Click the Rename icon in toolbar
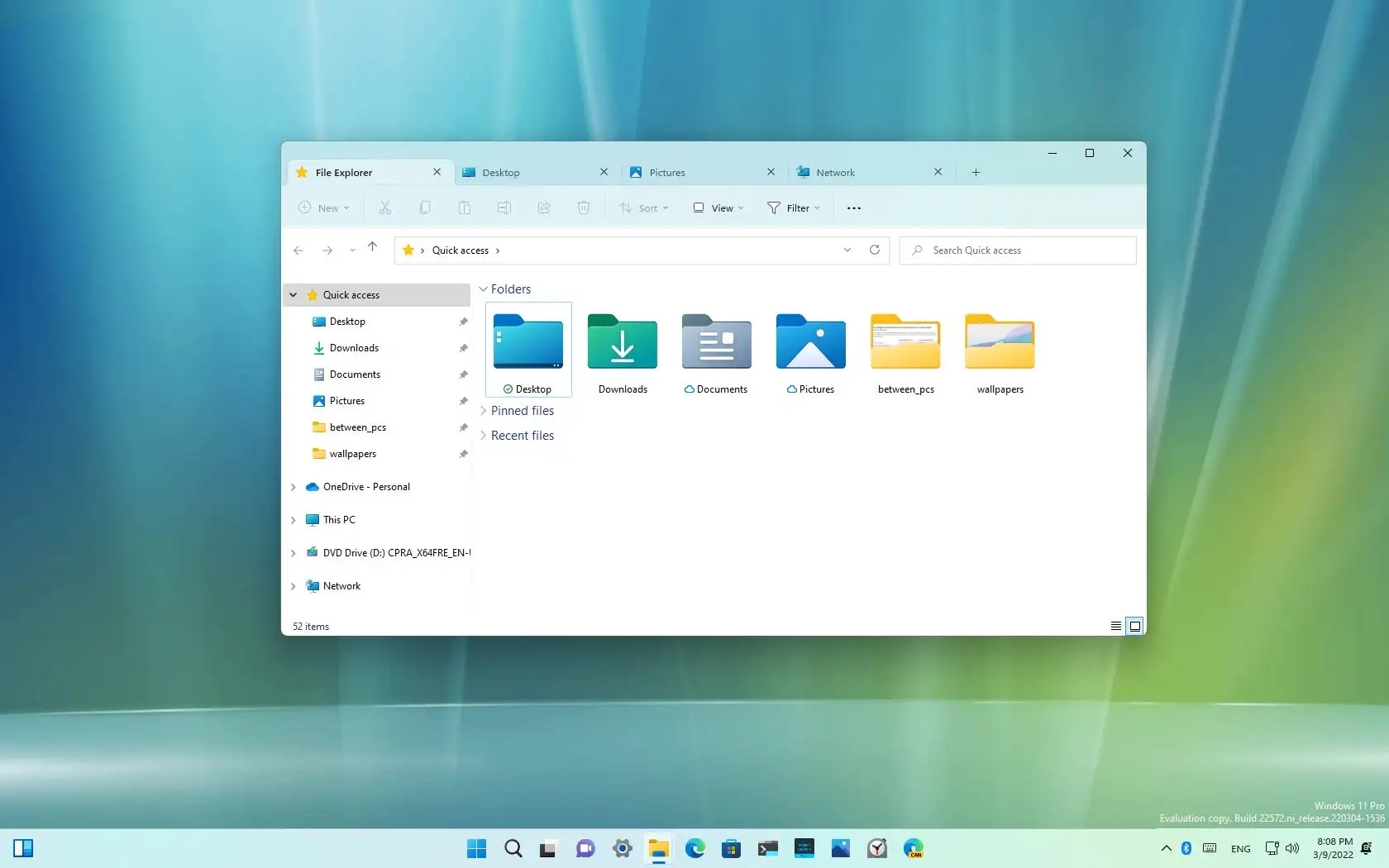 point(504,208)
